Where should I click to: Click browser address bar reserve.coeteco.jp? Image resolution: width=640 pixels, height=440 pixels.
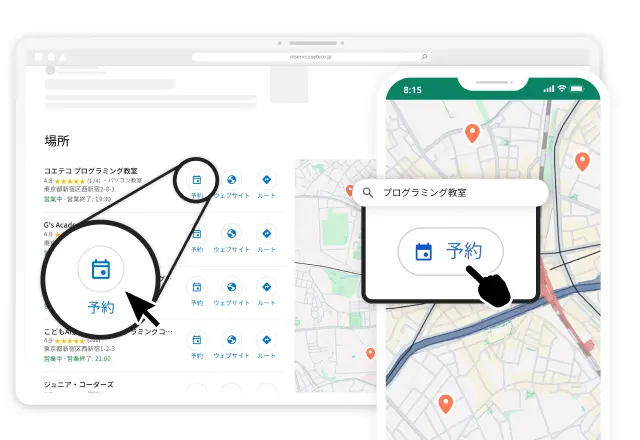click(x=311, y=57)
